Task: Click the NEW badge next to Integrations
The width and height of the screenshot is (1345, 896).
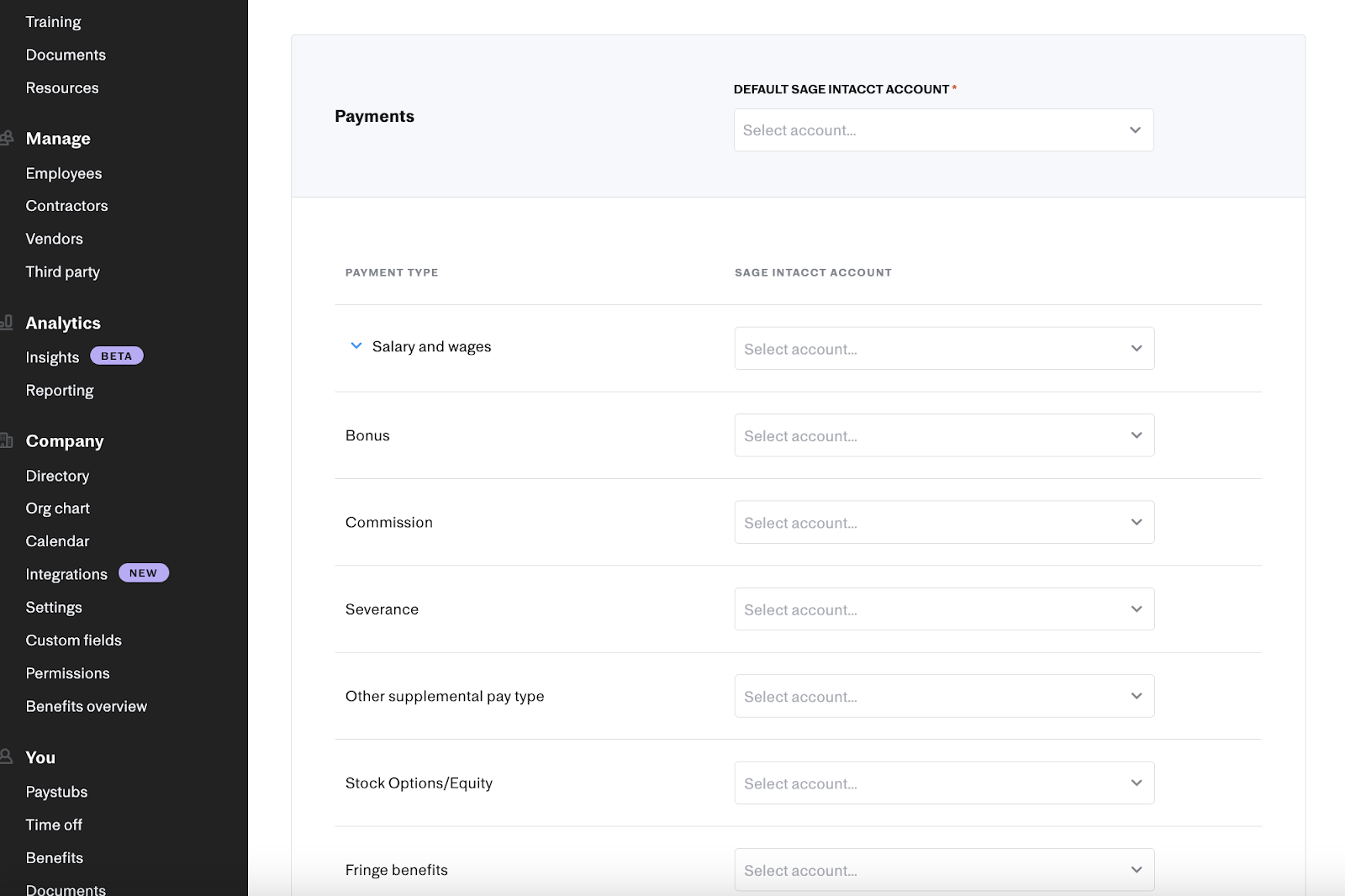Action: (144, 572)
